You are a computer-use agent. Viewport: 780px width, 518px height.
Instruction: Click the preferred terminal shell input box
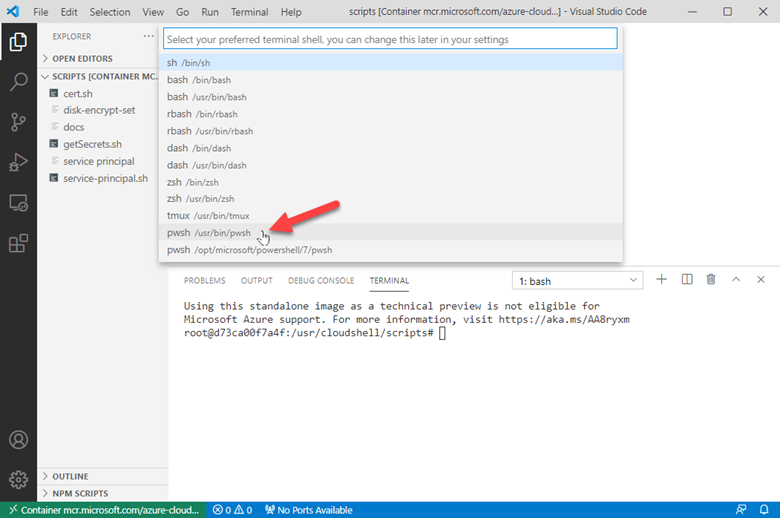(x=390, y=39)
